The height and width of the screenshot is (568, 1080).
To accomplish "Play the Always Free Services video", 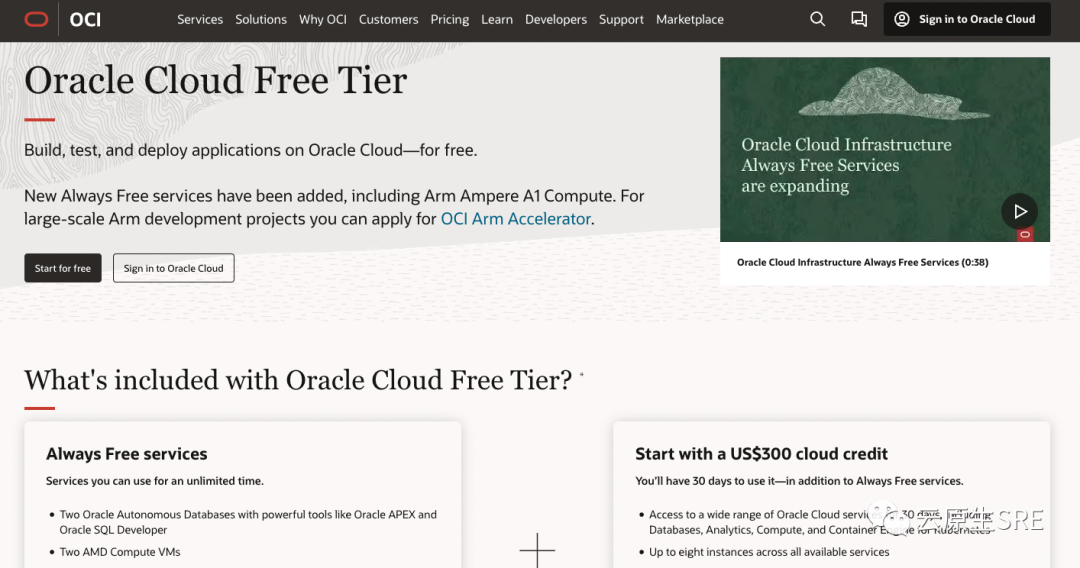I will point(1019,212).
